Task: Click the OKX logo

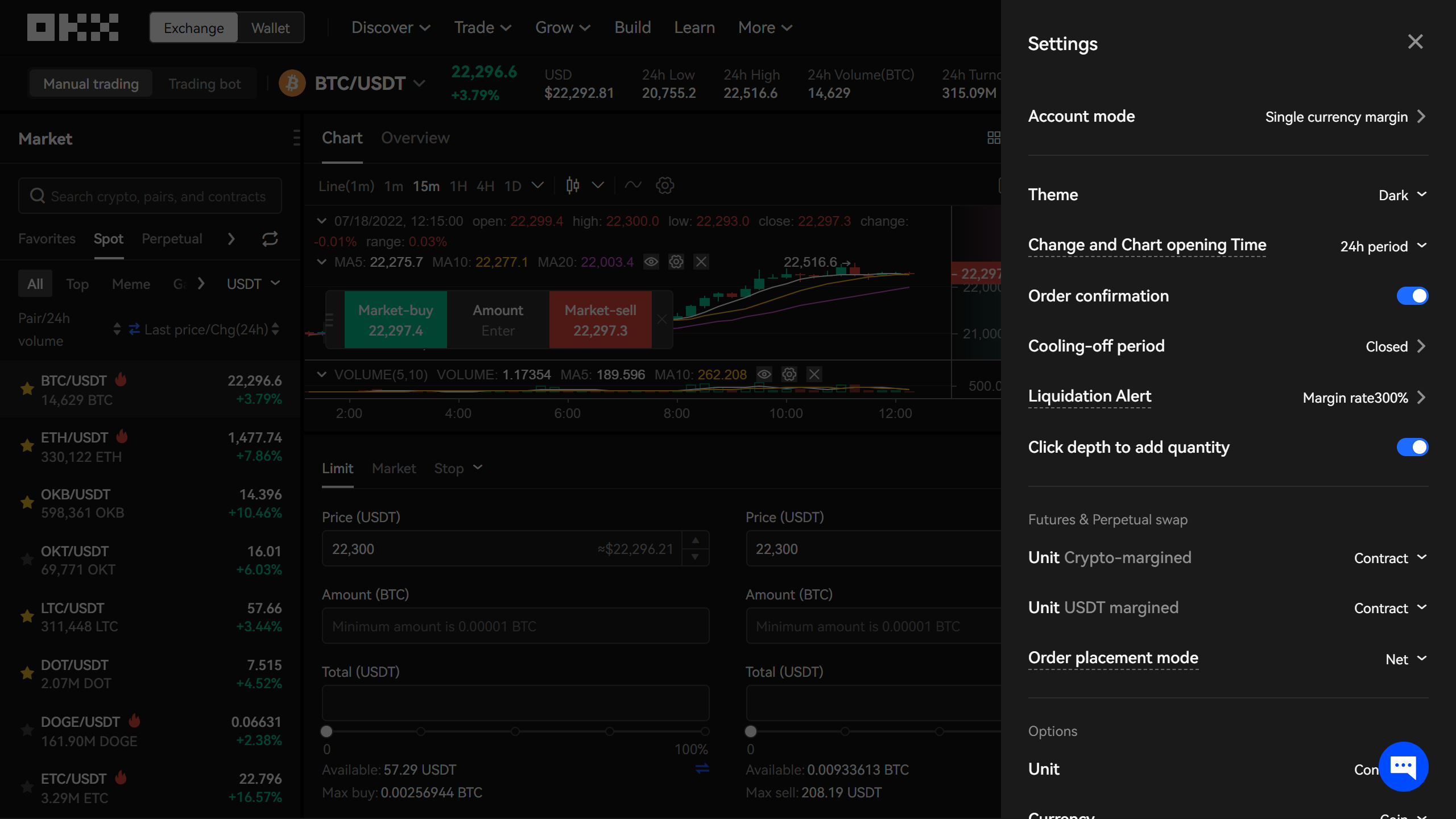Action: pos(73,27)
